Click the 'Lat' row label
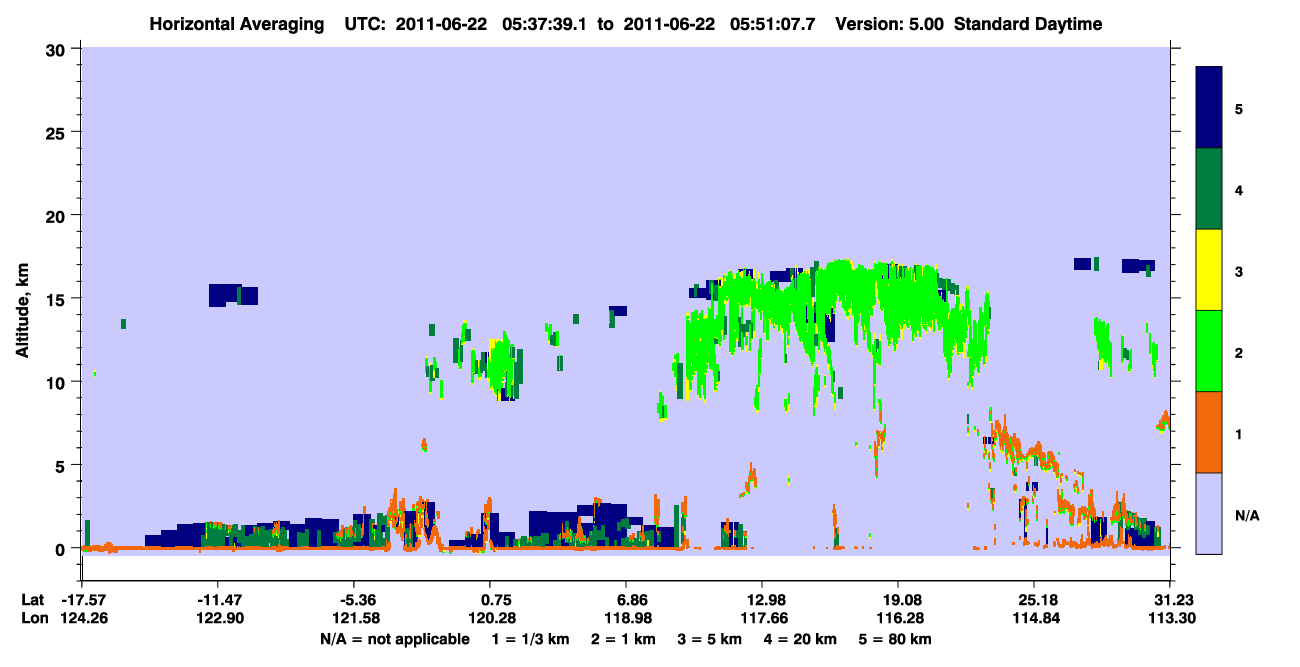Image resolution: width=1300 pixels, height=667 pixels. pyautogui.click(x=32, y=600)
